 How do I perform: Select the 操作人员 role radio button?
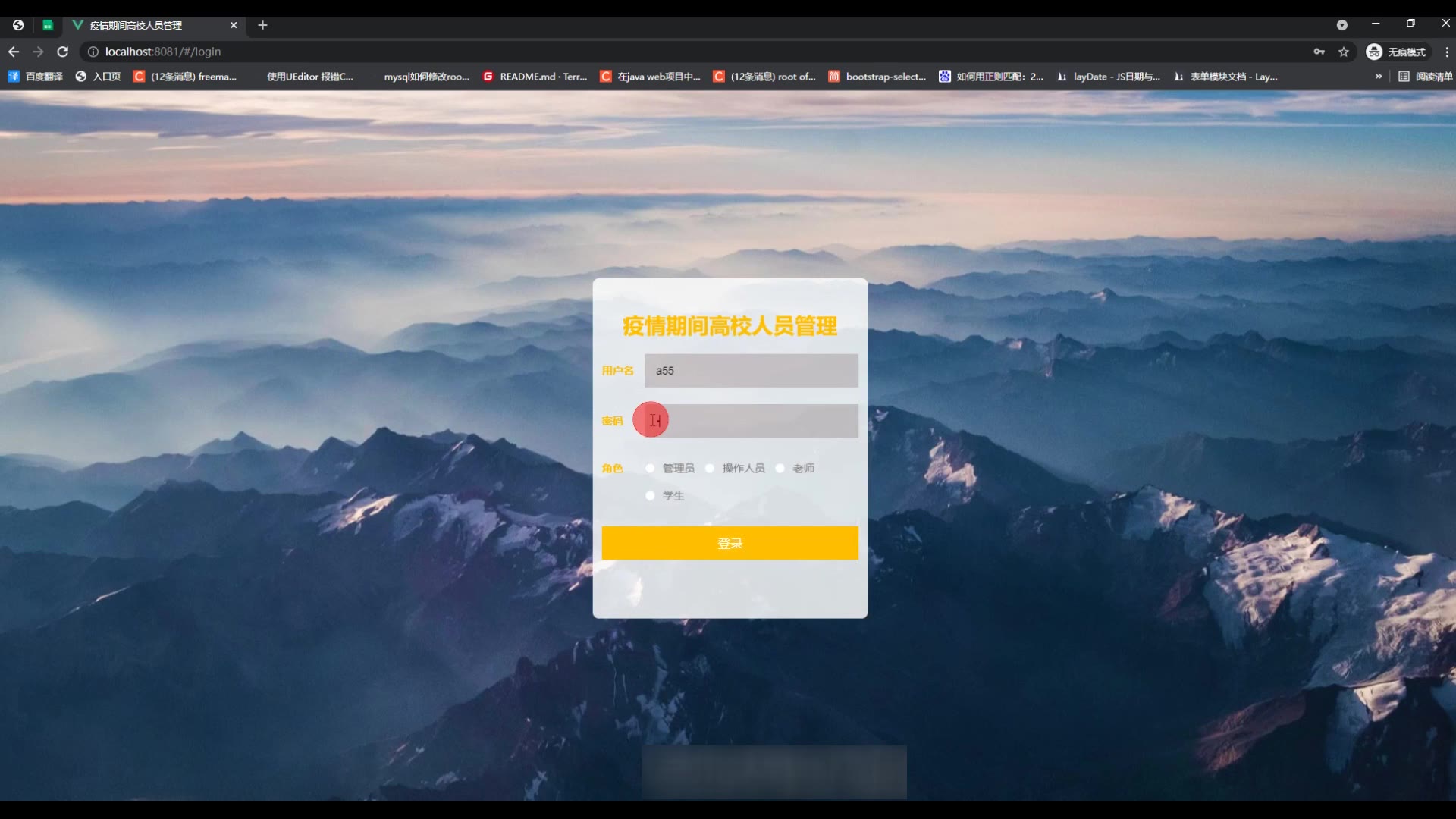pyautogui.click(x=710, y=469)
